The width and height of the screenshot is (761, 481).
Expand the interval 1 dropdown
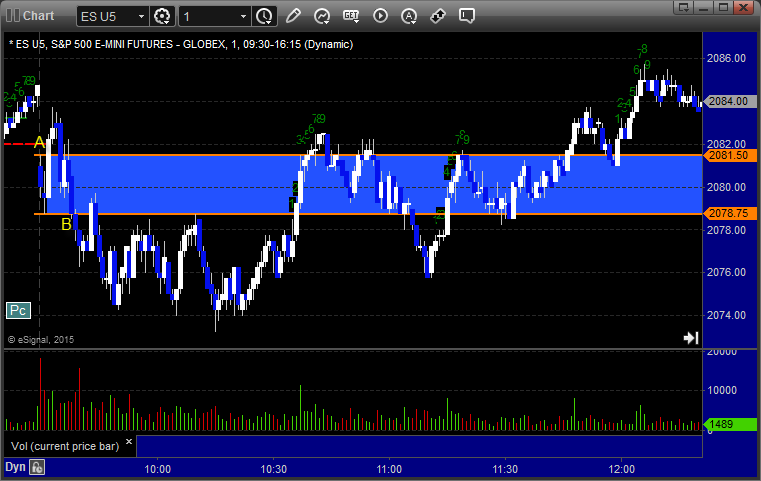pos(243,17)
